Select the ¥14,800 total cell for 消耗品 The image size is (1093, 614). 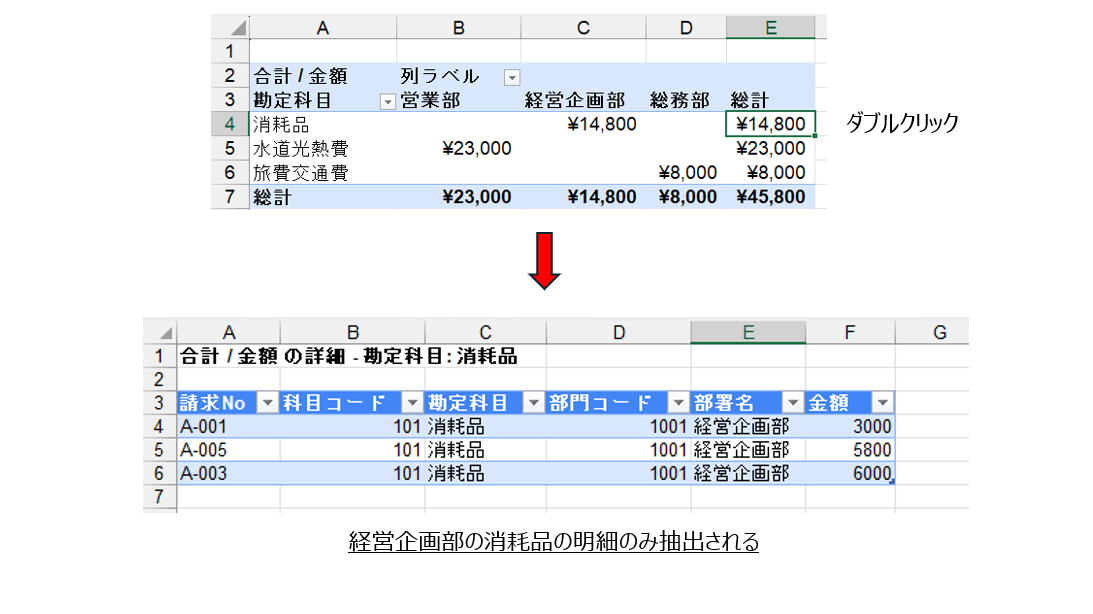pyautogui.click(x=770, y=124)
